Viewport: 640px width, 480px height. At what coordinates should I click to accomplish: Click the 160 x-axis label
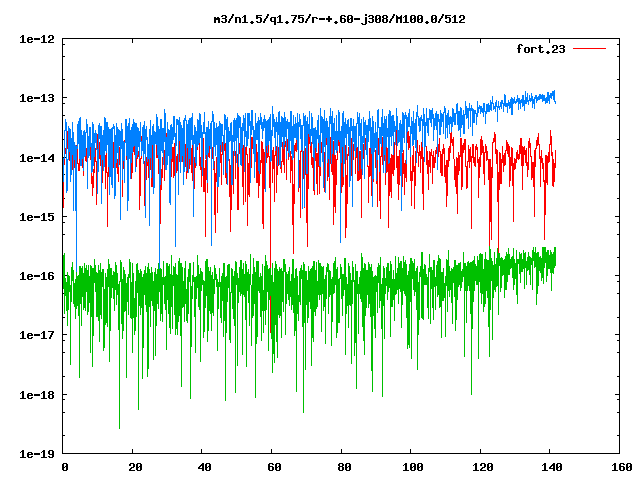pyautogui.click(x=622, y=467)
